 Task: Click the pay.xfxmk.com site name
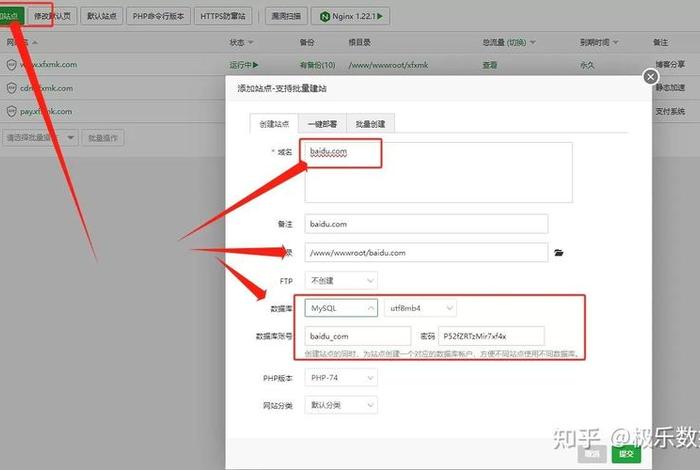pyautogui.click(x=46, y=112)
